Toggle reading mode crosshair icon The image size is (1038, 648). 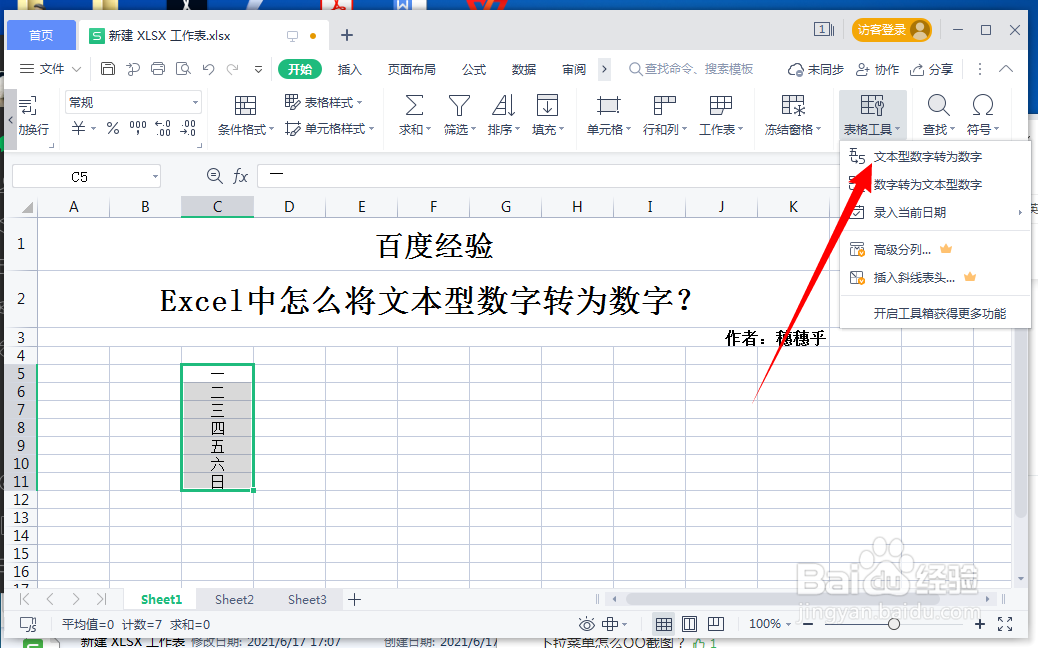click(x=610, y=624)
